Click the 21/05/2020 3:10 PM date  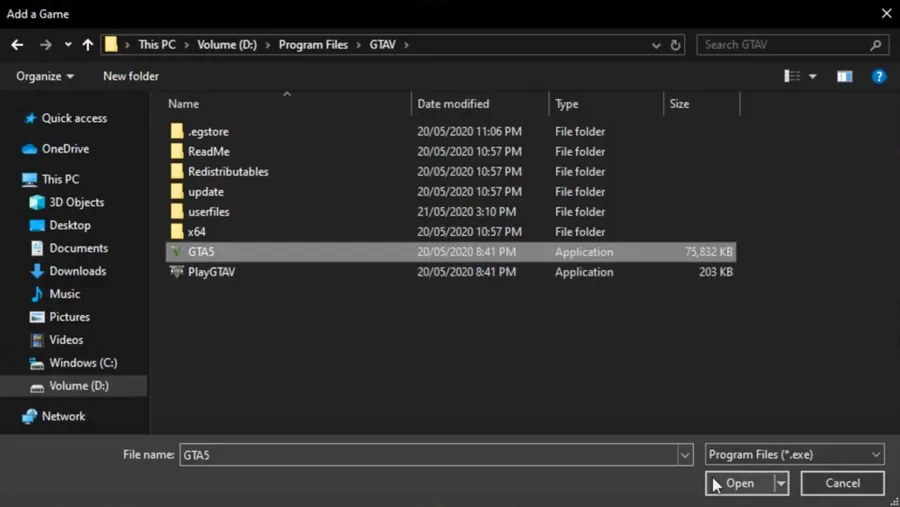[x=467, y=212]
